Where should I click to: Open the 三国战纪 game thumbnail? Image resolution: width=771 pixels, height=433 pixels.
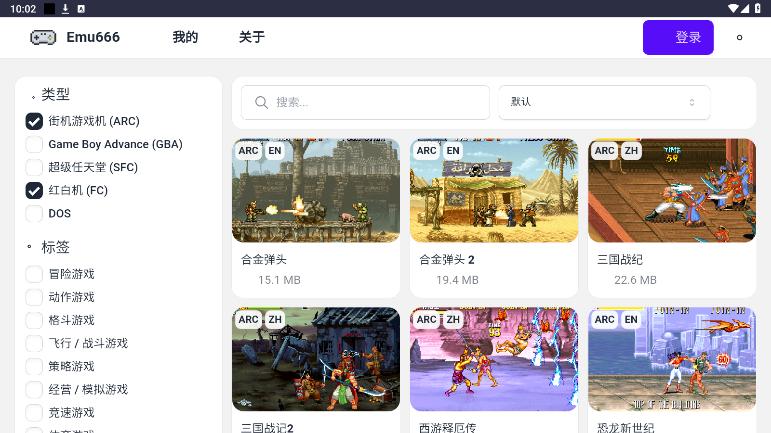672,190
